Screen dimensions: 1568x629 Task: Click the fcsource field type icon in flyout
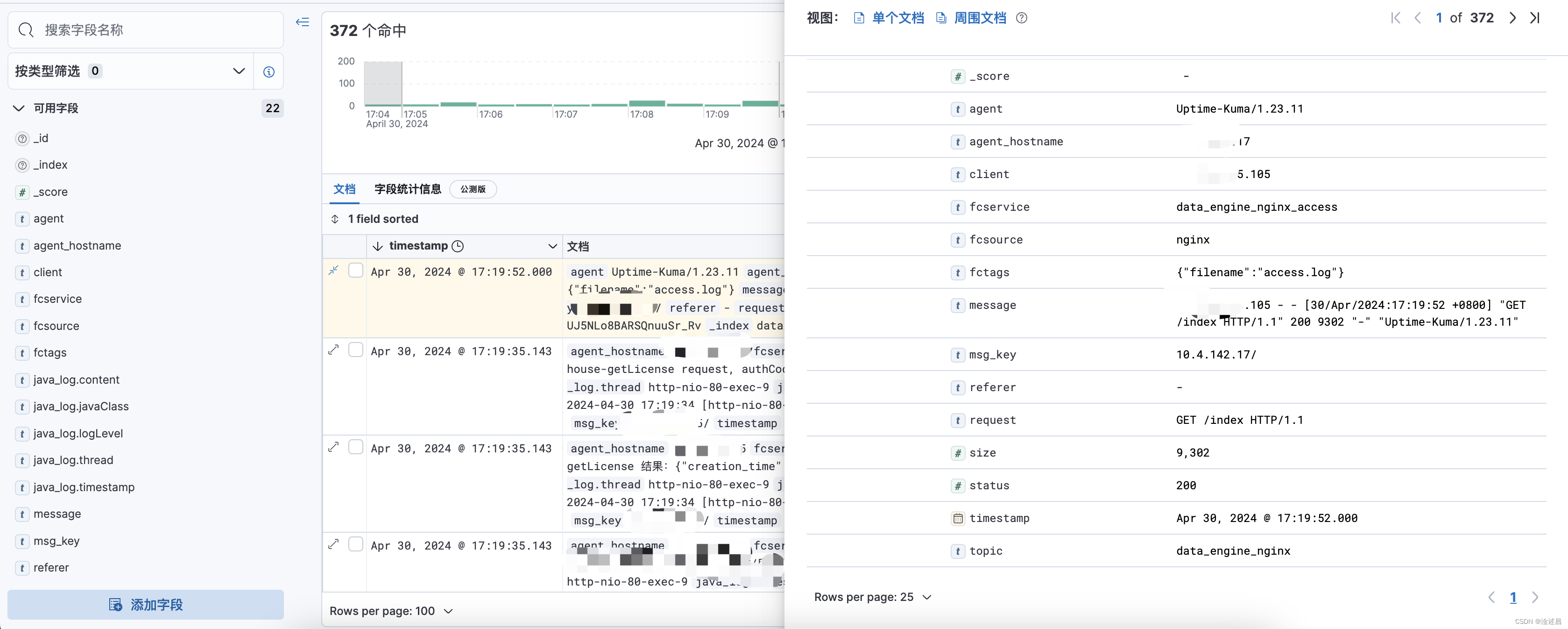click(958, 240)
